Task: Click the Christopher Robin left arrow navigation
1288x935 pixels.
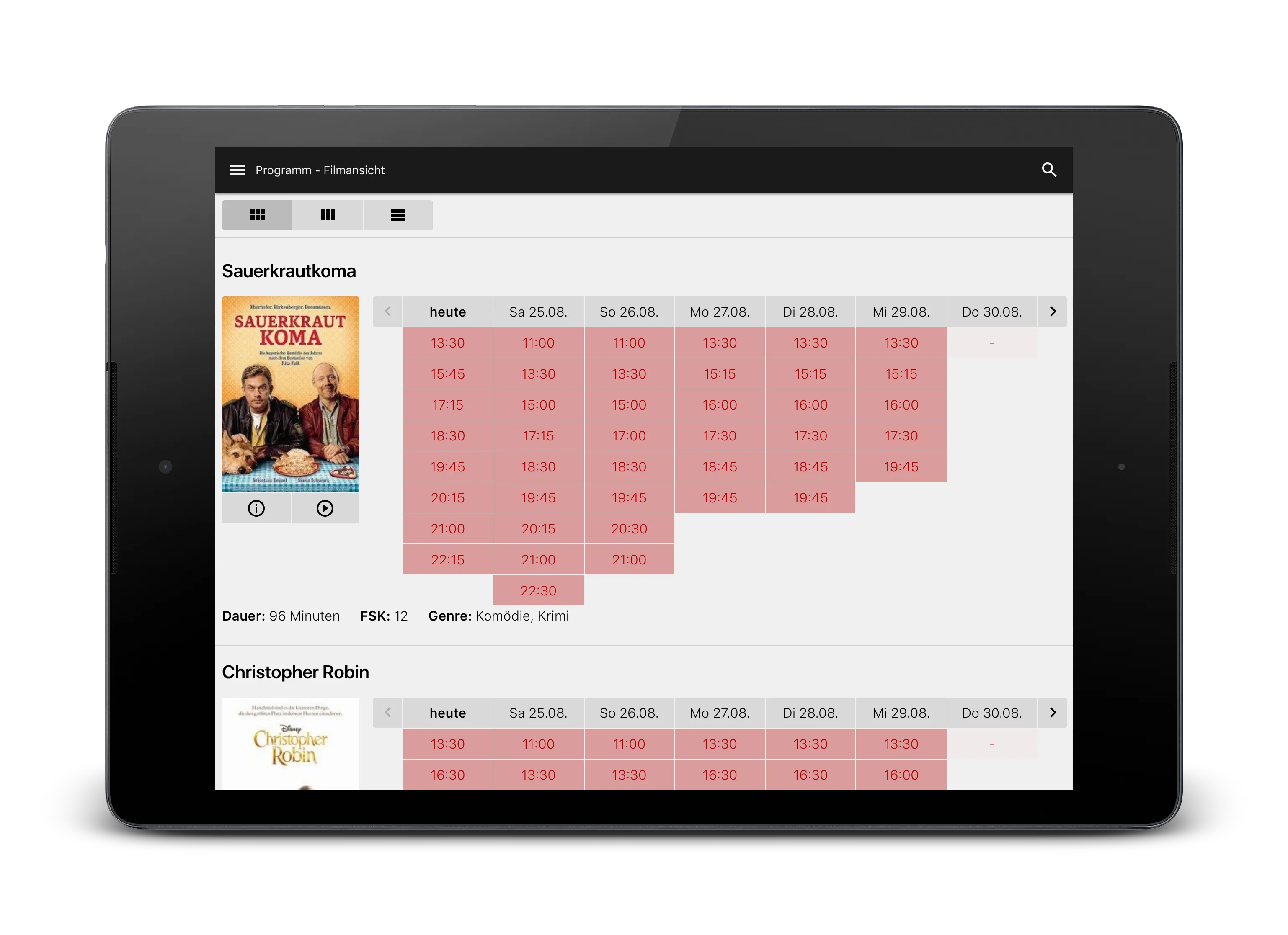Action: (388, 713)
